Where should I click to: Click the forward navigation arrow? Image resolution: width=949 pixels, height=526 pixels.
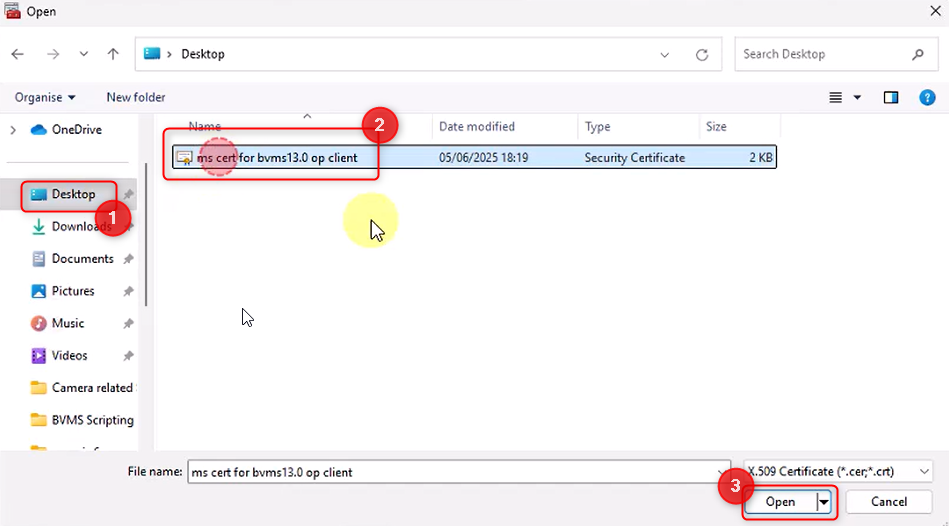coord(53,54)
